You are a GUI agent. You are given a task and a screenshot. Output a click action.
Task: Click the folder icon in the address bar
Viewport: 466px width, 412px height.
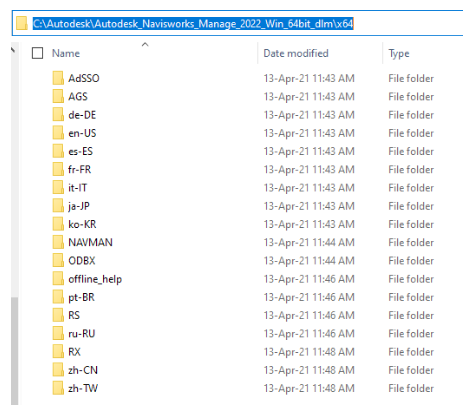22,23
